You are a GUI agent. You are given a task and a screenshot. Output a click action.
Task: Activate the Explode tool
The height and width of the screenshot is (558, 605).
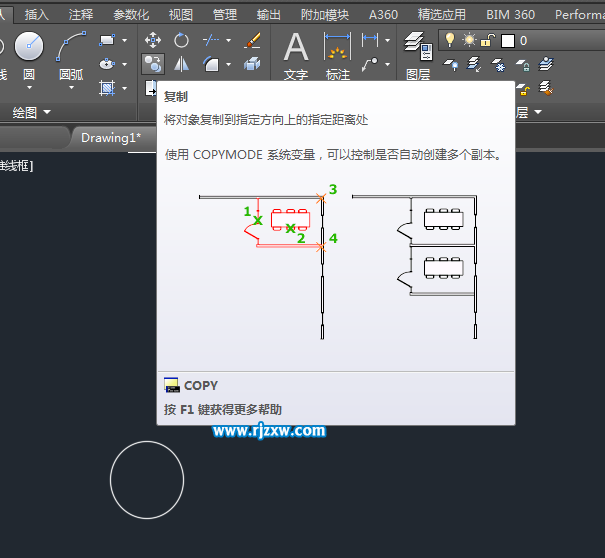coord(252,64)
